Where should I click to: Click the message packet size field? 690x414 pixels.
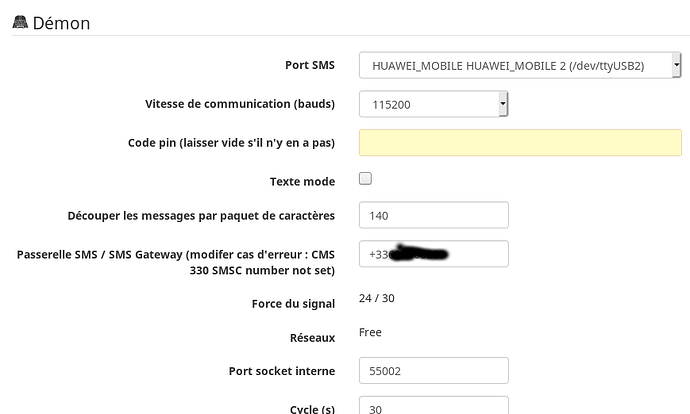pos(434,215)
